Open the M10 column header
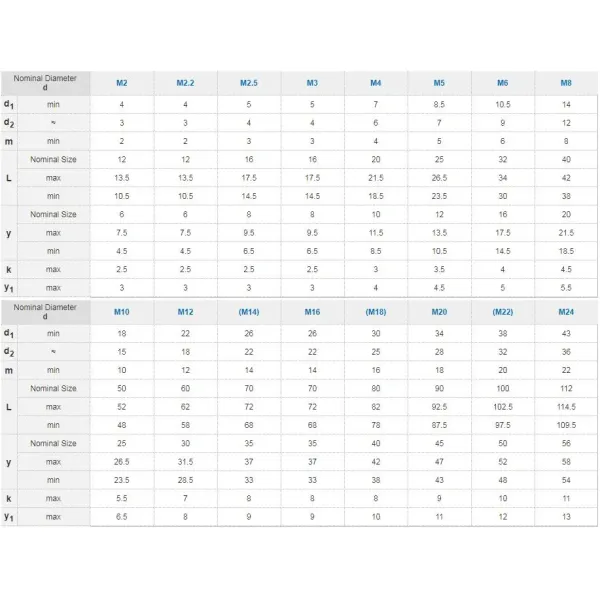The width and height of the screenshot is (600, 600). (x=122, y=312)
